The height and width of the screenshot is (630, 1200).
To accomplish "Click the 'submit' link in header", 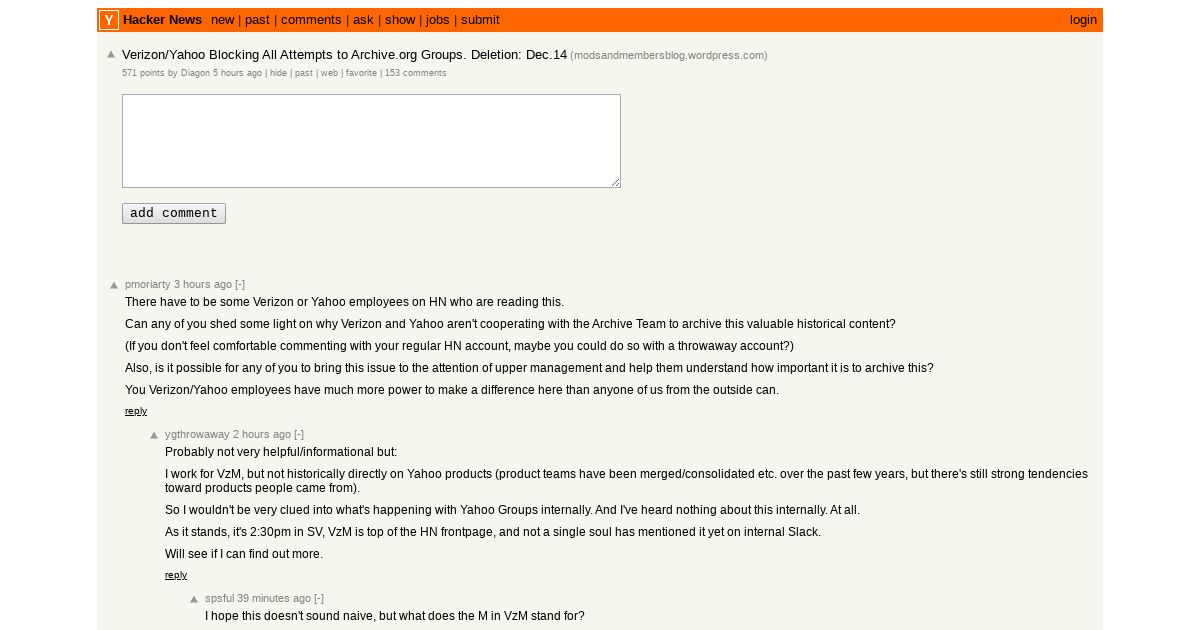I will click(x=480, y=20).
